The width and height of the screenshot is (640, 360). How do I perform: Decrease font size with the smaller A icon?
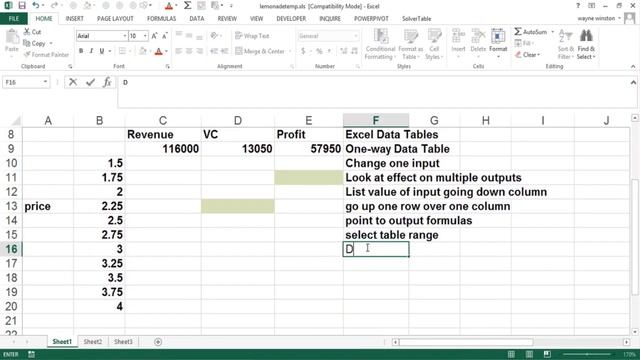[164, 36]
